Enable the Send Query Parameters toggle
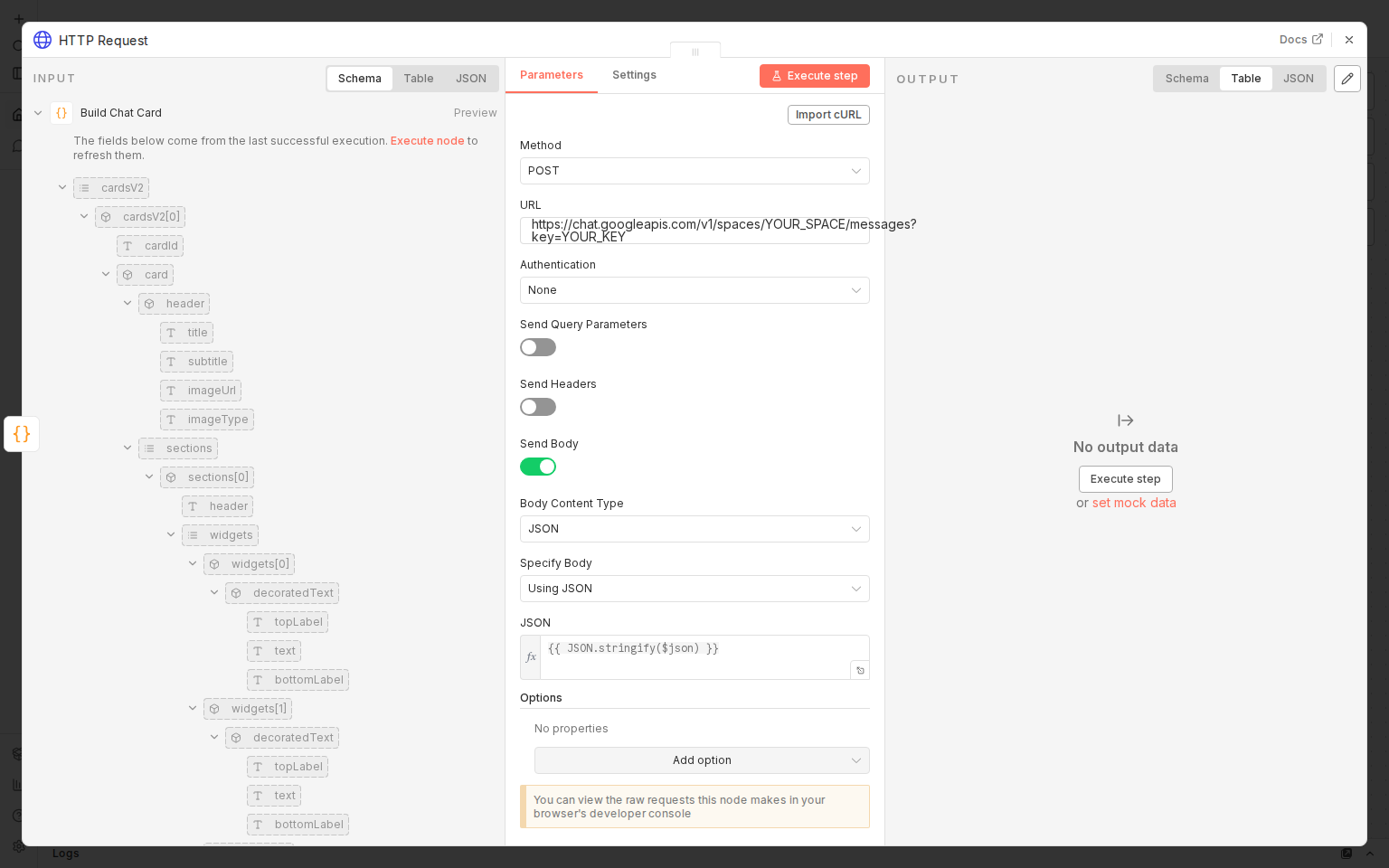Viewport: 1389px width, 868px height. (538, 347)
